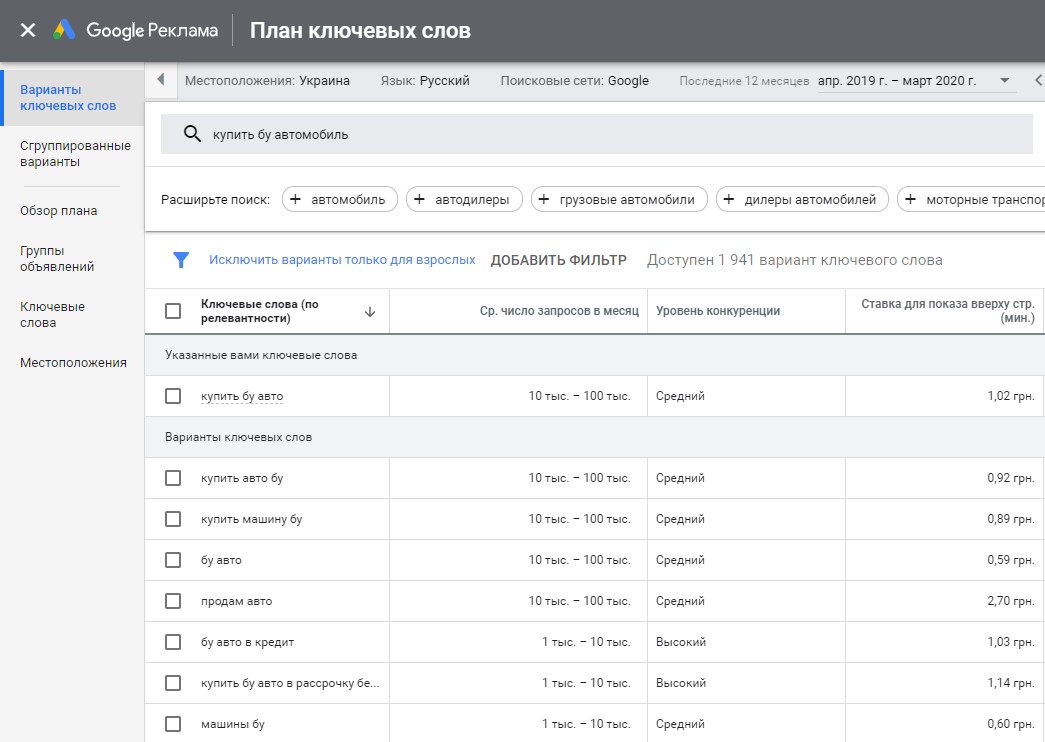Click the blue filter funnel icon
Viewport: 1045px width, 742px height.
click(x=181, y=260)
